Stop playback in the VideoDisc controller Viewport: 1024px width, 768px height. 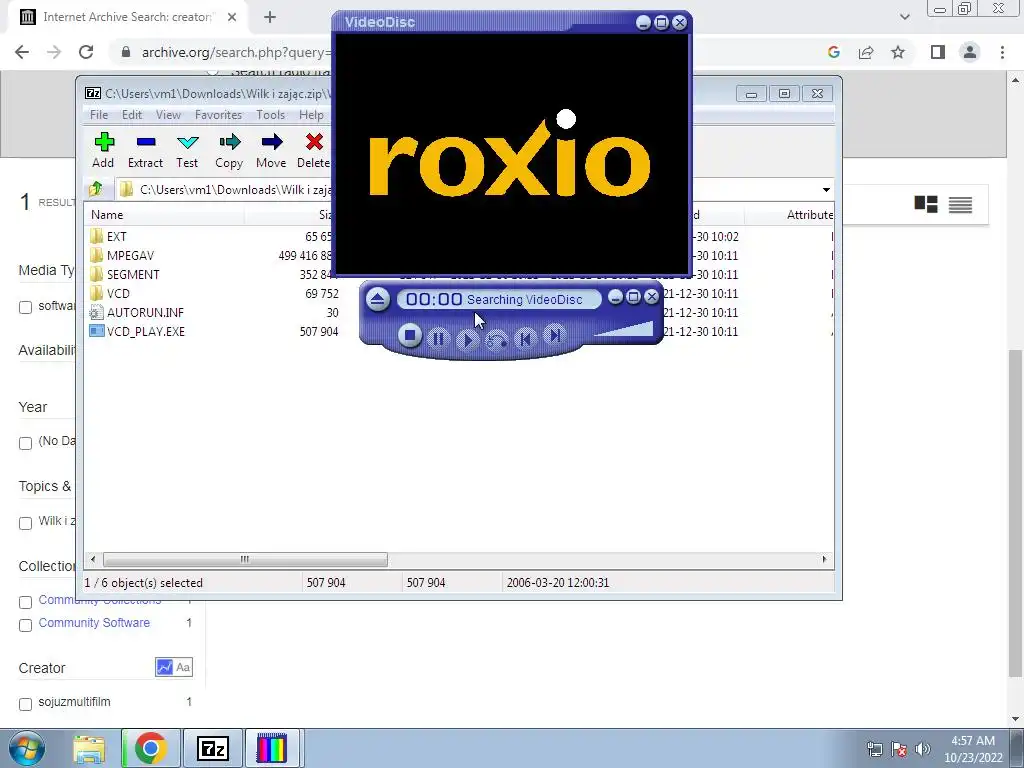[410, 336]
